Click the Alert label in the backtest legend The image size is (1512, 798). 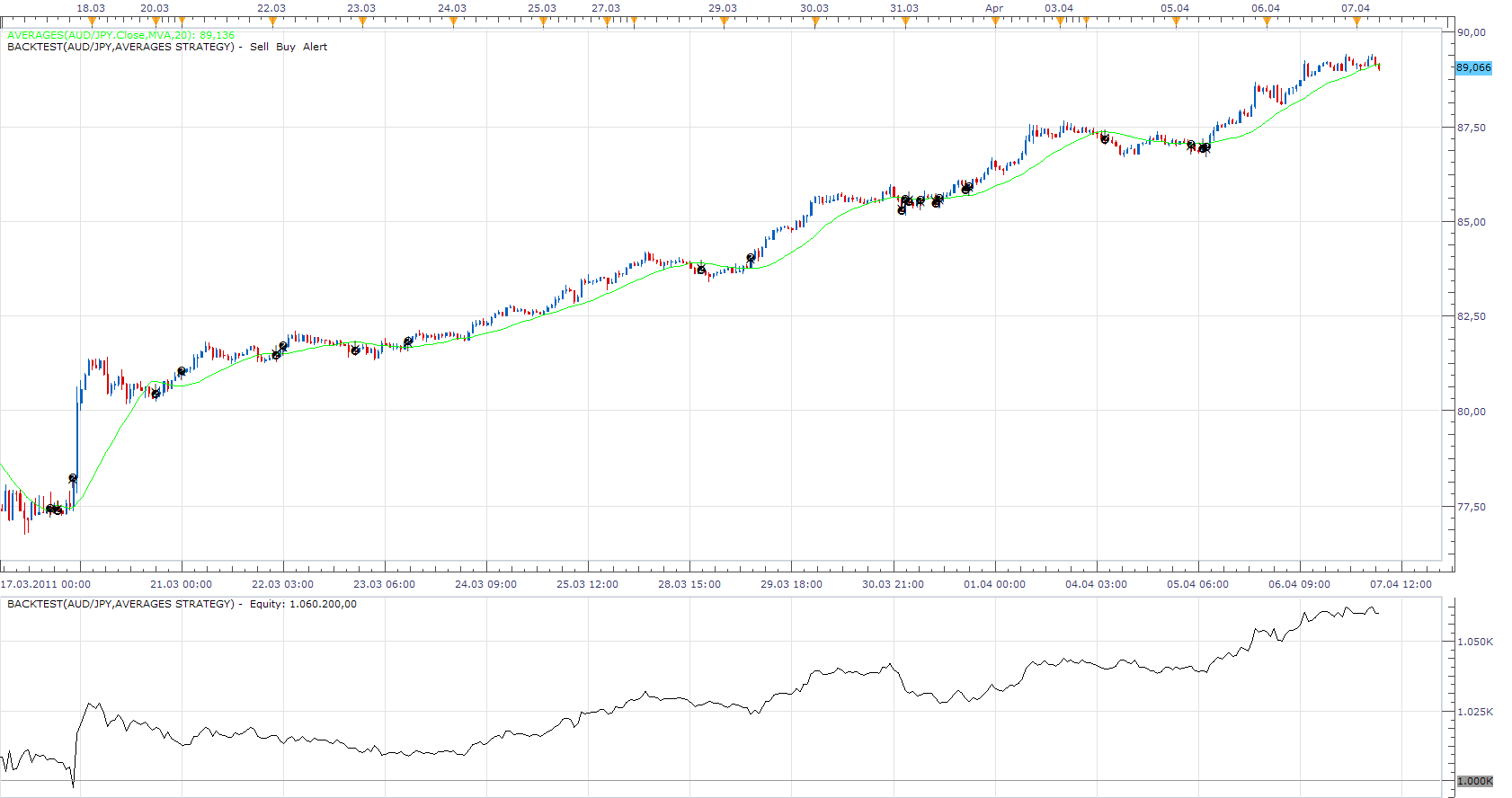[x=315, y=47]
